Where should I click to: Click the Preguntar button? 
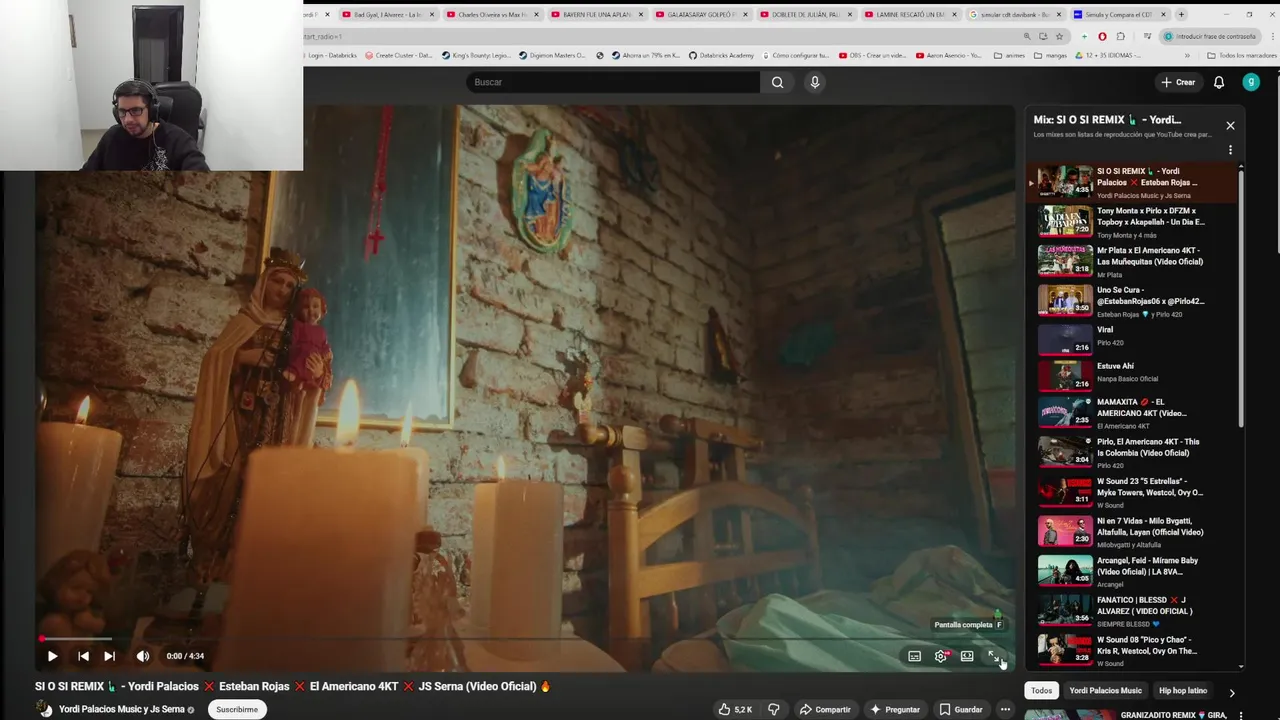pyautogui.click(x=895, y=709)
